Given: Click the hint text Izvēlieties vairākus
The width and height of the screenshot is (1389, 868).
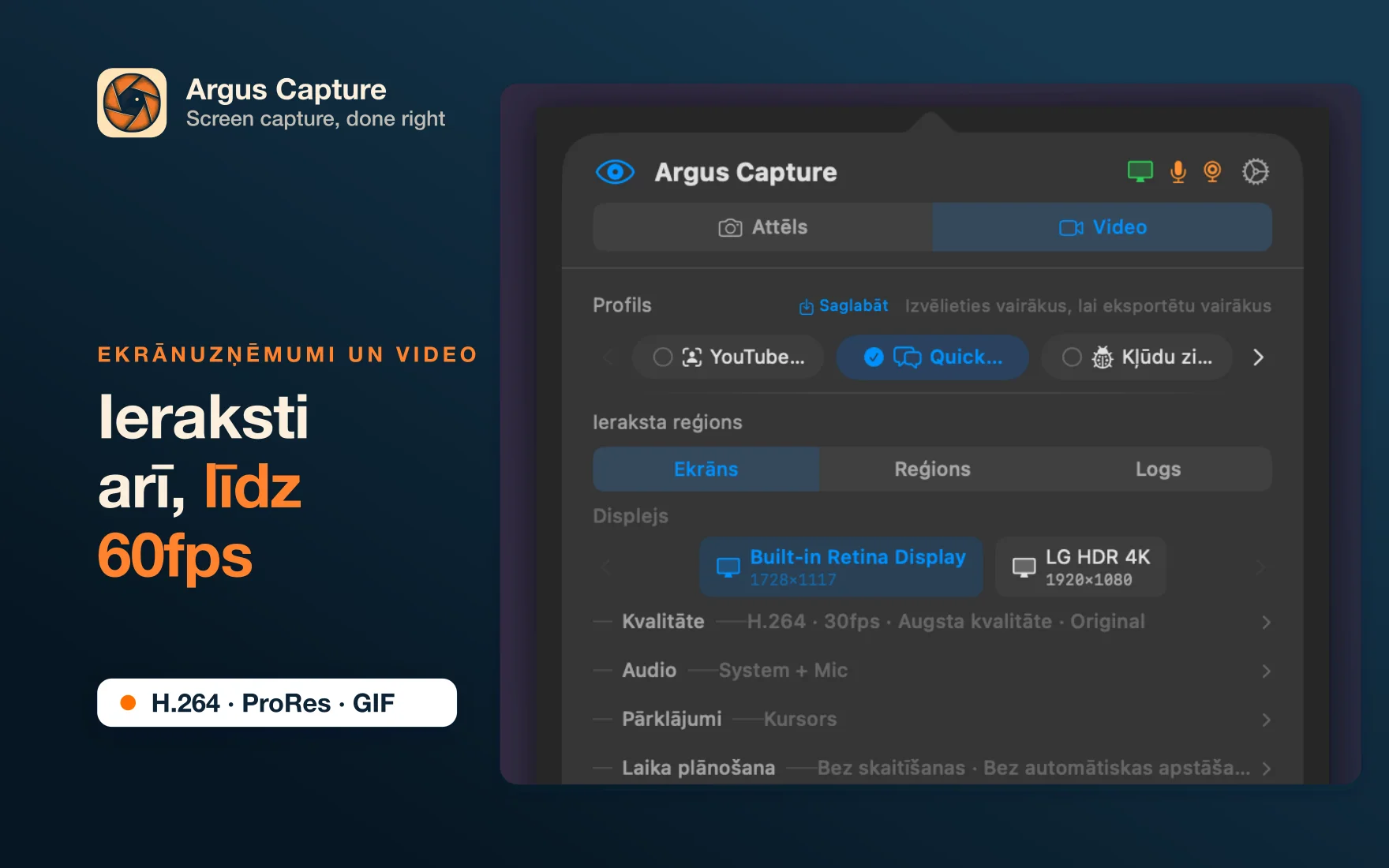Looking at the screenshot, I should click(1088, 306).
